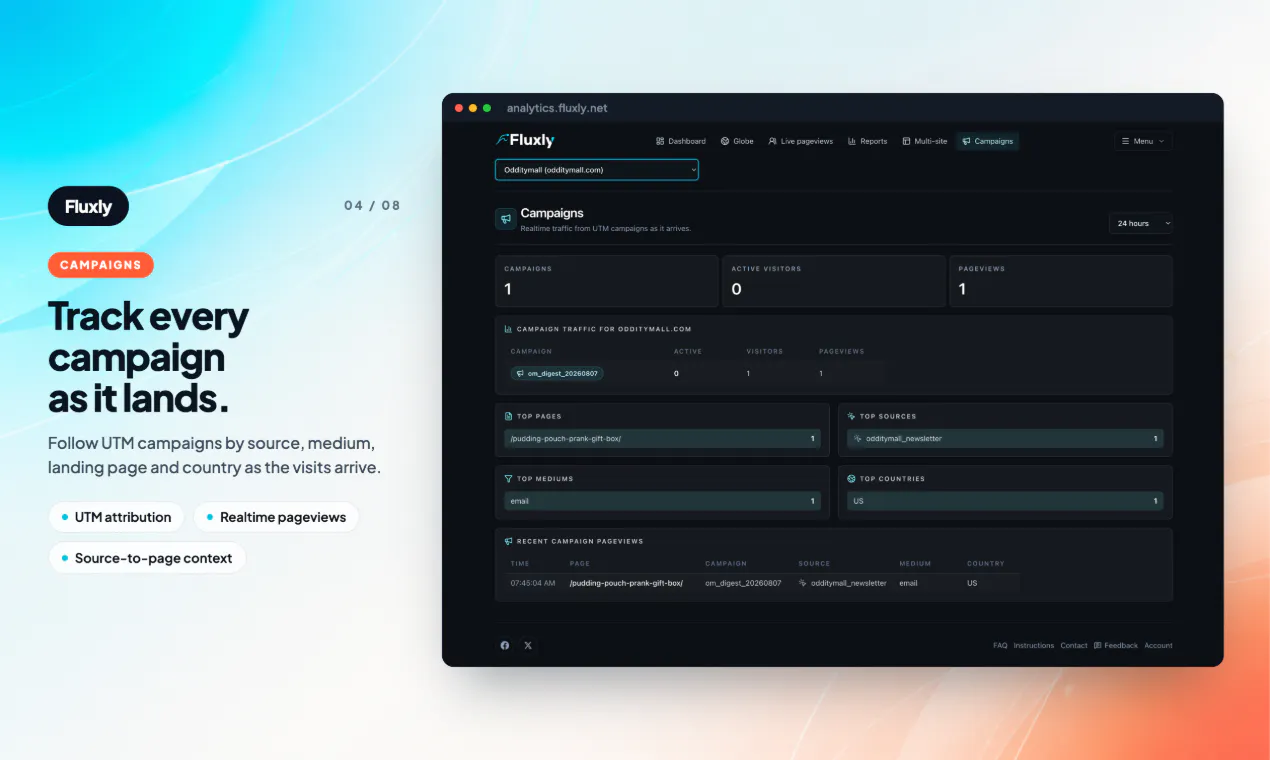Click the US cell in the recent pageviews row
The width and height of the screenshot is (1270, 760).
[972, 583]
